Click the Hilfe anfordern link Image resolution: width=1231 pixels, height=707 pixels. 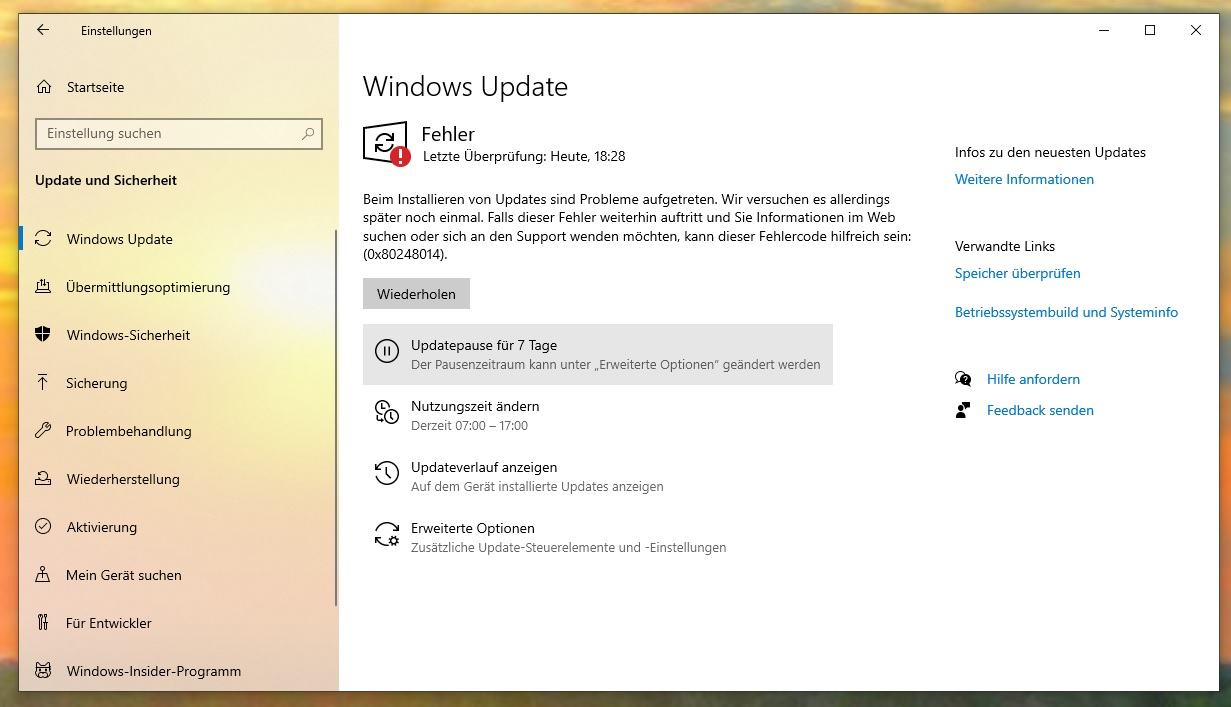point(1033,379)
